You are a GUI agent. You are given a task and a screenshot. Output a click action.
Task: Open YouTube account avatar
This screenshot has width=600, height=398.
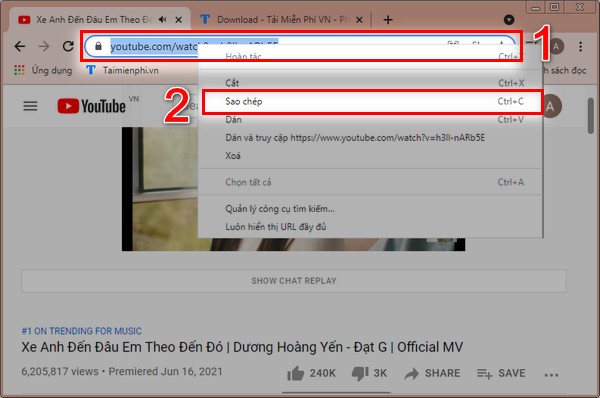551,106
